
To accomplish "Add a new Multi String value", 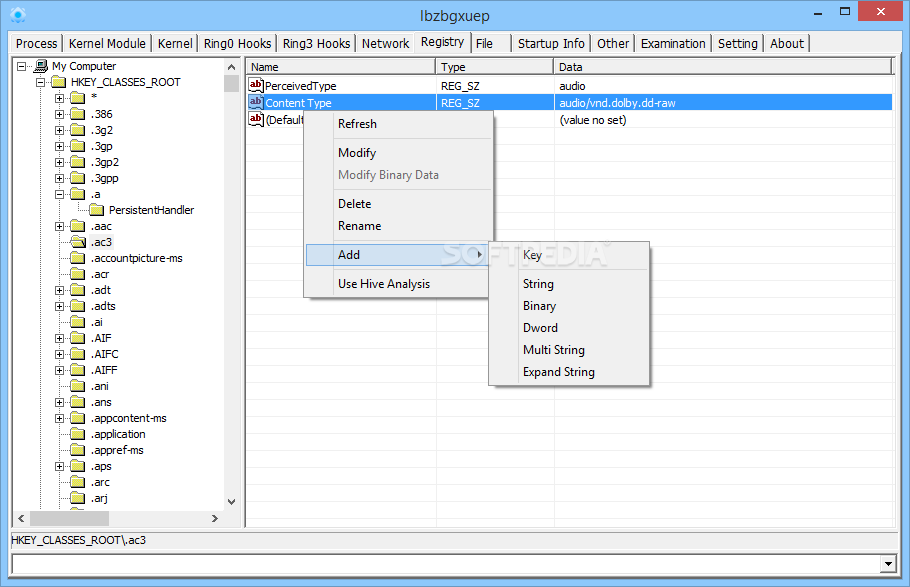I will [x=569, y=350].
